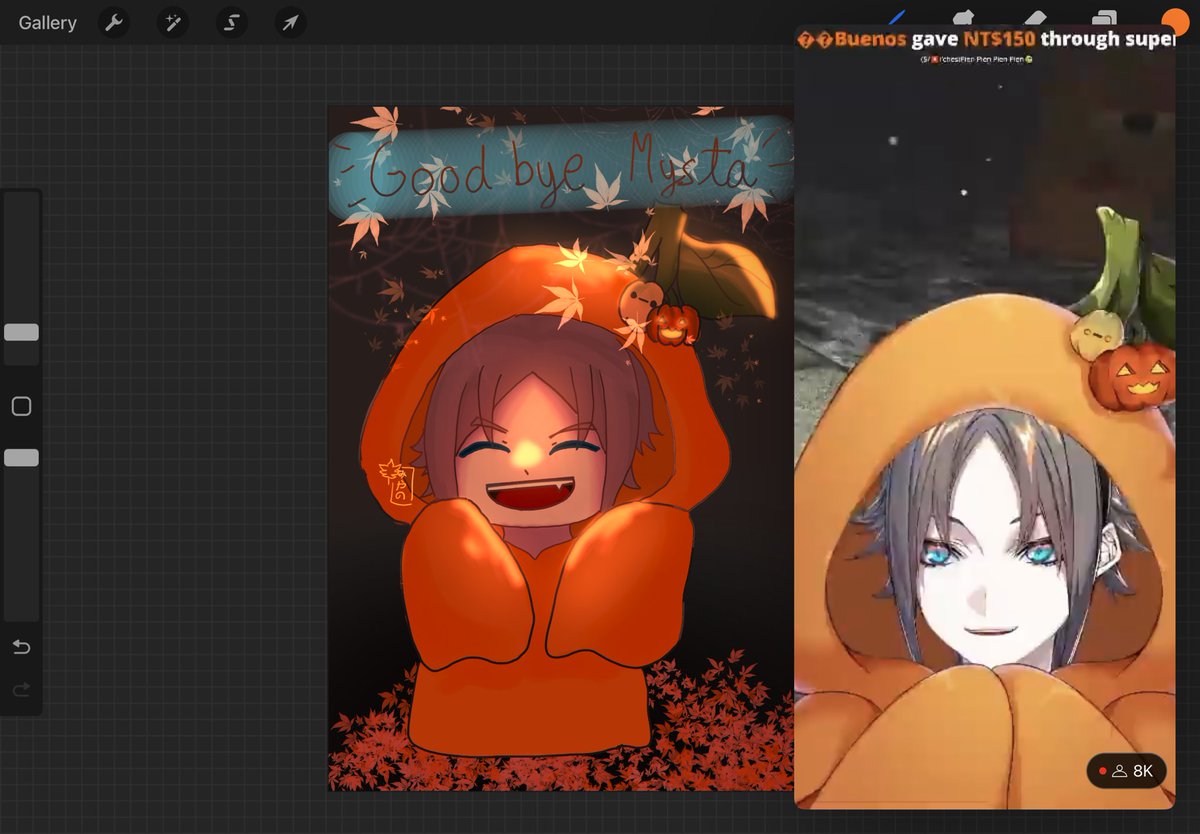Activate the Transform arrow tool
Viewport: 1200px width, 834px height.
(x=290, y=22)
